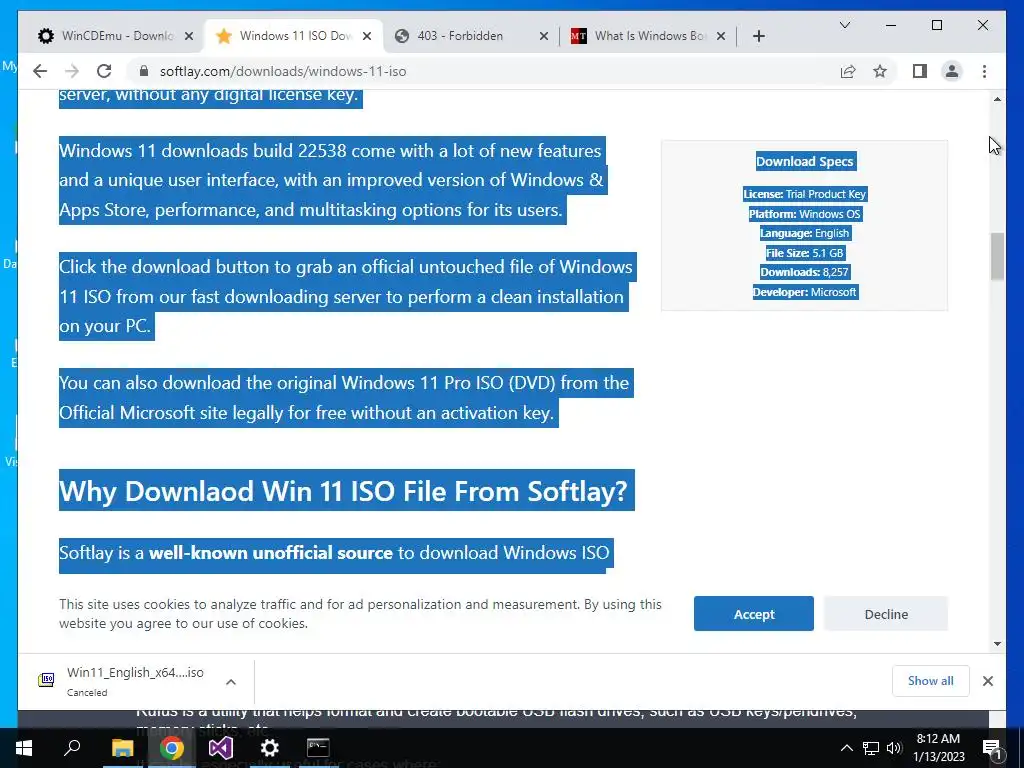The height and width of the screenshot is (768, 1024).
Task: Open the Settings gear on taskbar
Action: point(270,748)
